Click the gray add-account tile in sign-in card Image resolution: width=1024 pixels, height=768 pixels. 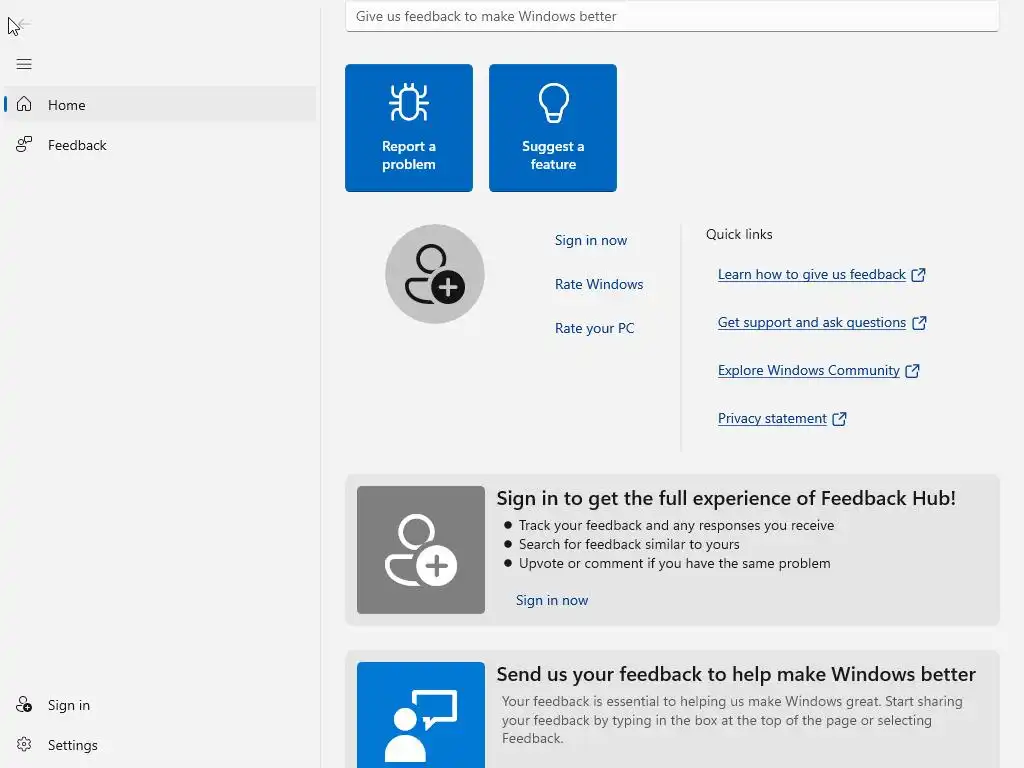[x=421, y=550]
